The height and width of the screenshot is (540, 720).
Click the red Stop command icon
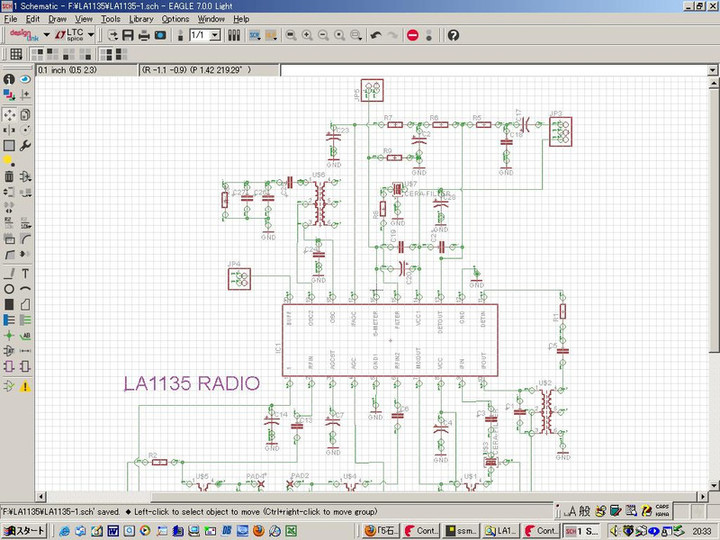pyautogui.click(x=412, y=35)
